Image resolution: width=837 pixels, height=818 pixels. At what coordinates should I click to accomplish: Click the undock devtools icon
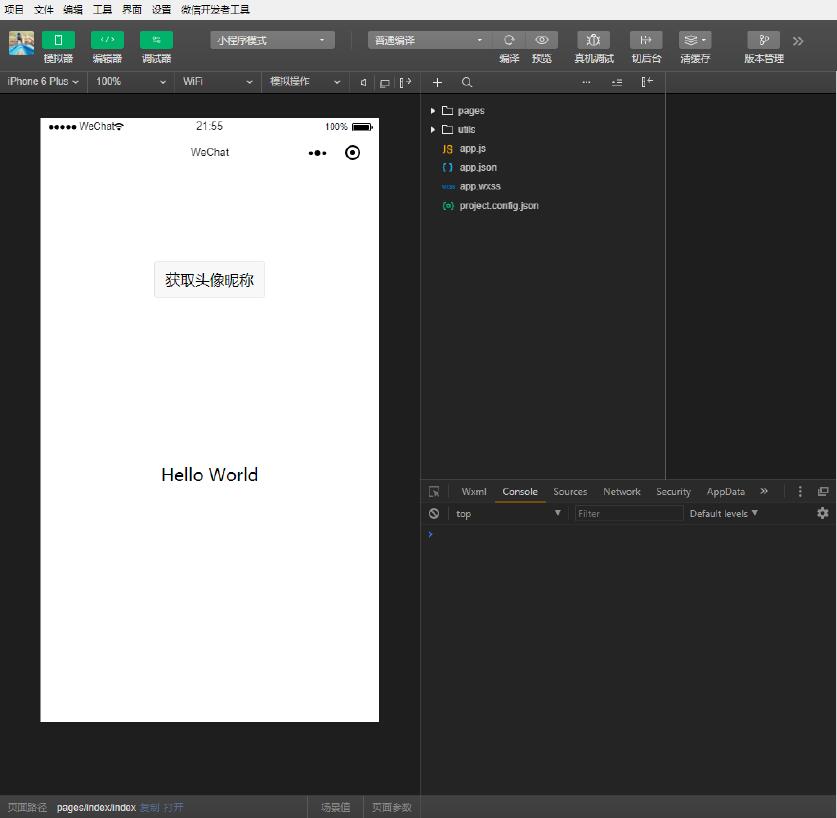823,492
